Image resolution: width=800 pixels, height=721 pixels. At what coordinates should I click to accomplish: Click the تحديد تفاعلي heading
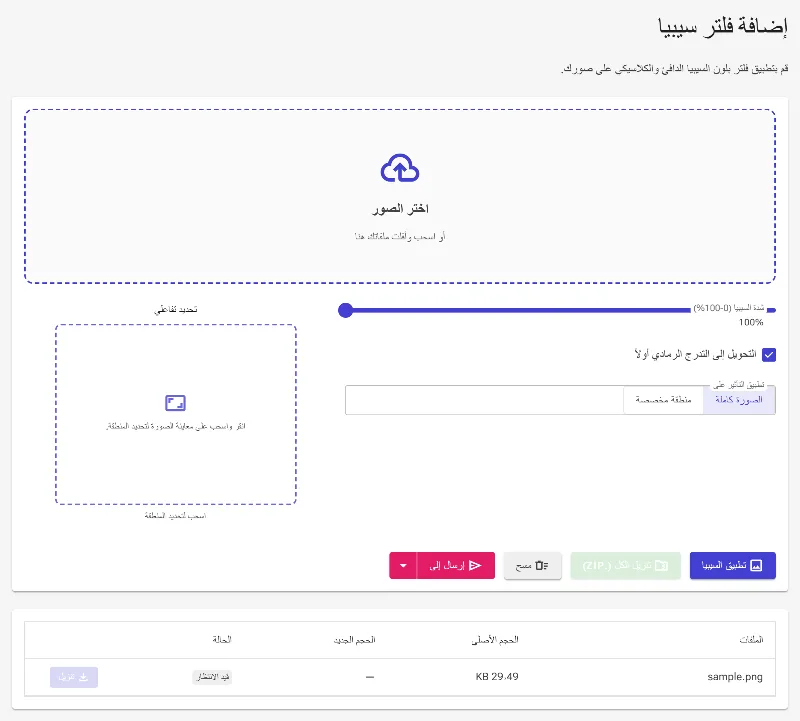[176, 309]
